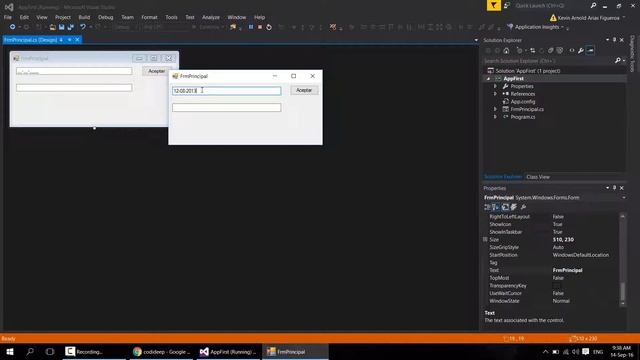Open the Format menu
This screenshot has width=640, height=360.
149,17
